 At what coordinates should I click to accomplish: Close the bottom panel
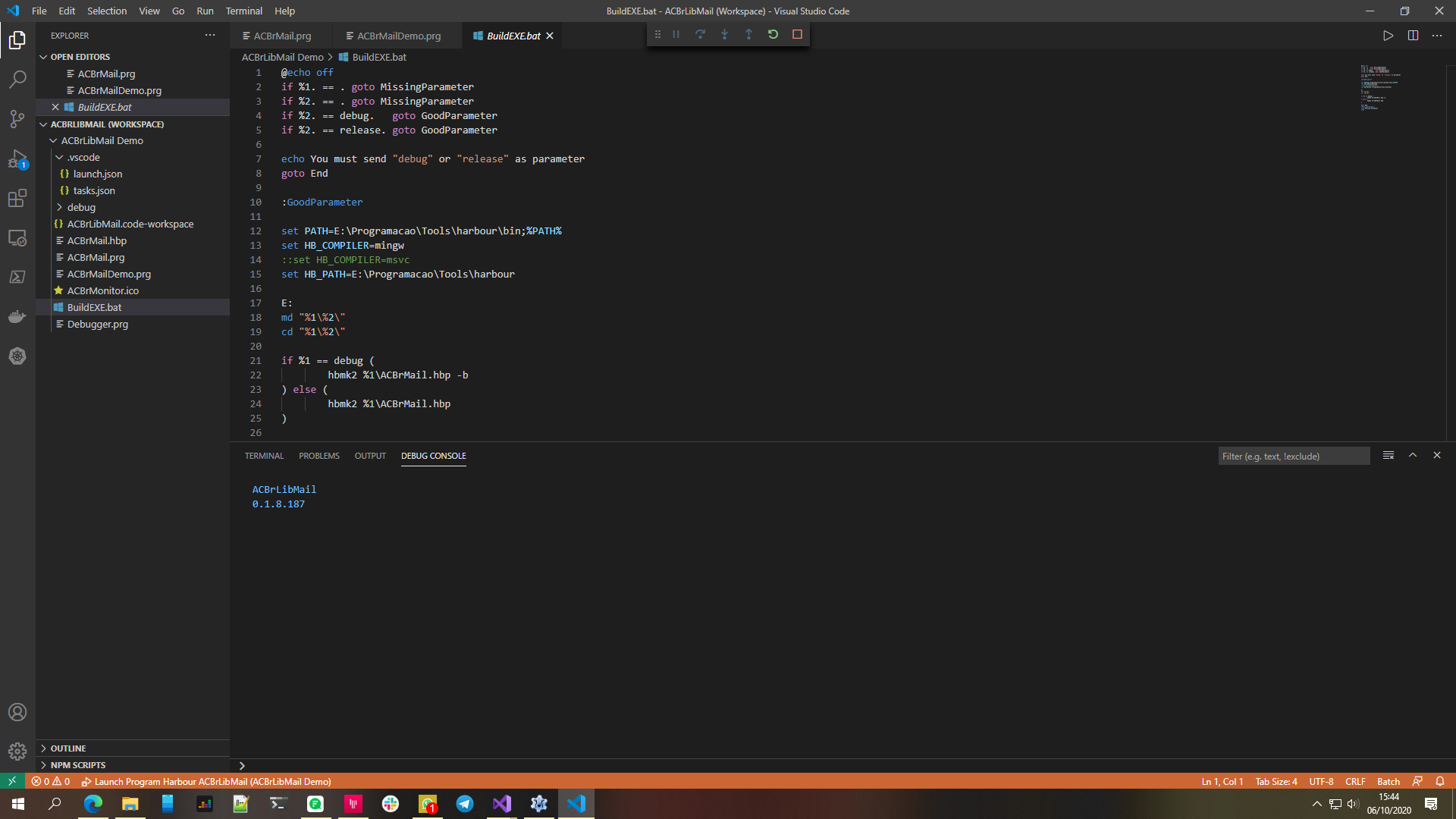[x=1437, y=456]
